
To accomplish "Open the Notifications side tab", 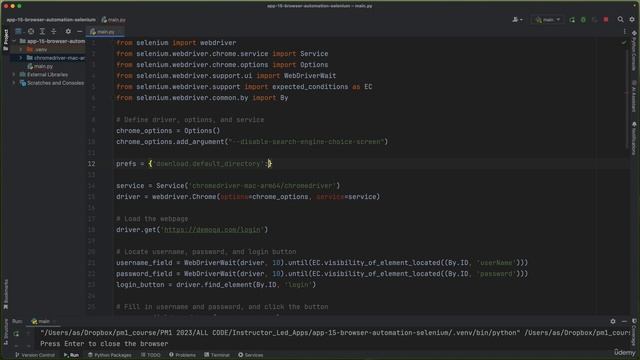I will click(634, 138).
